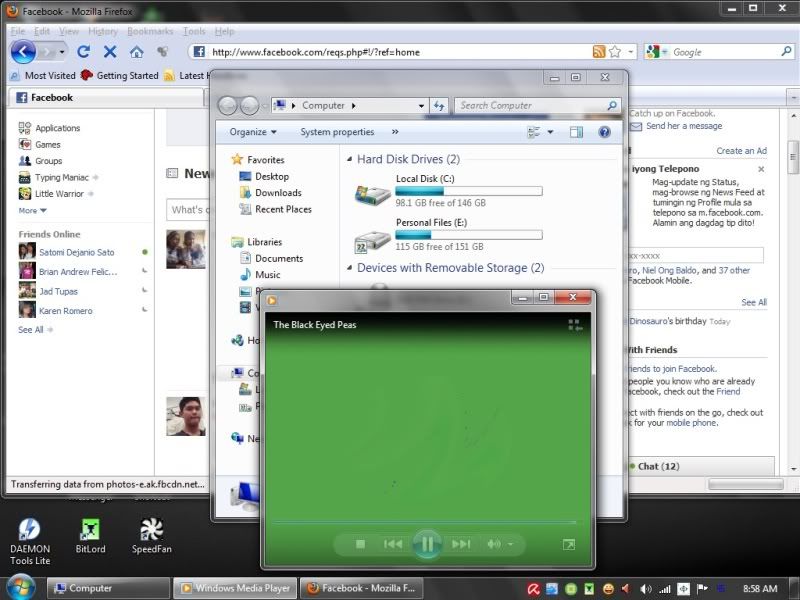Open Firefox Bookmarks menu

[x=150, y=31]
